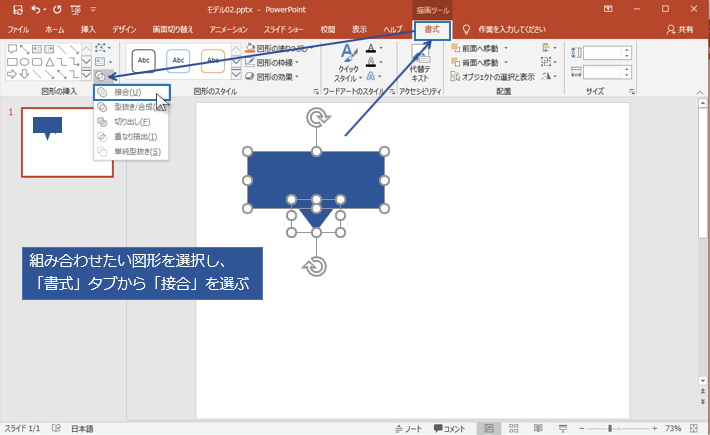Image resolution: width=710 pixels, height=435 pixels.
Task: Click the spell check icon in status bar
Action: pos(56,428)
